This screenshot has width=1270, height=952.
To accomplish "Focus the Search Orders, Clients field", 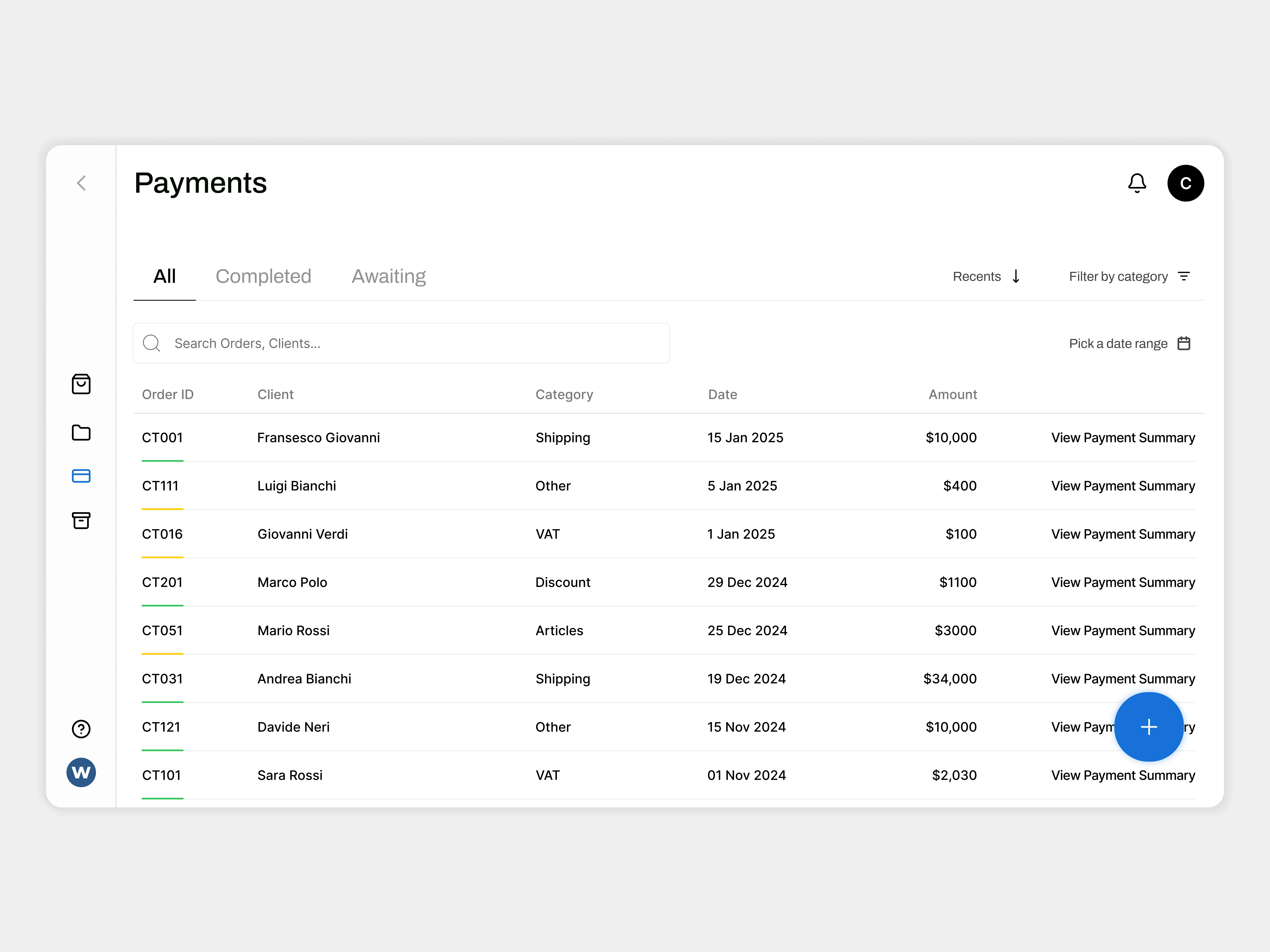I will click(x=401, y=343).
